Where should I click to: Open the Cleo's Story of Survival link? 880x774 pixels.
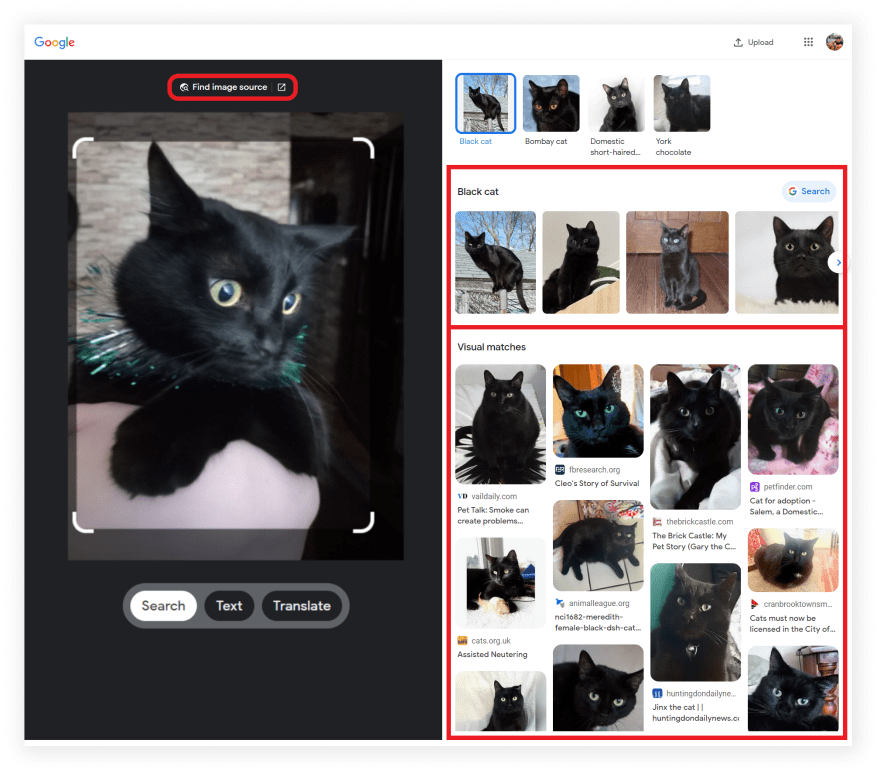coord(597,481)
